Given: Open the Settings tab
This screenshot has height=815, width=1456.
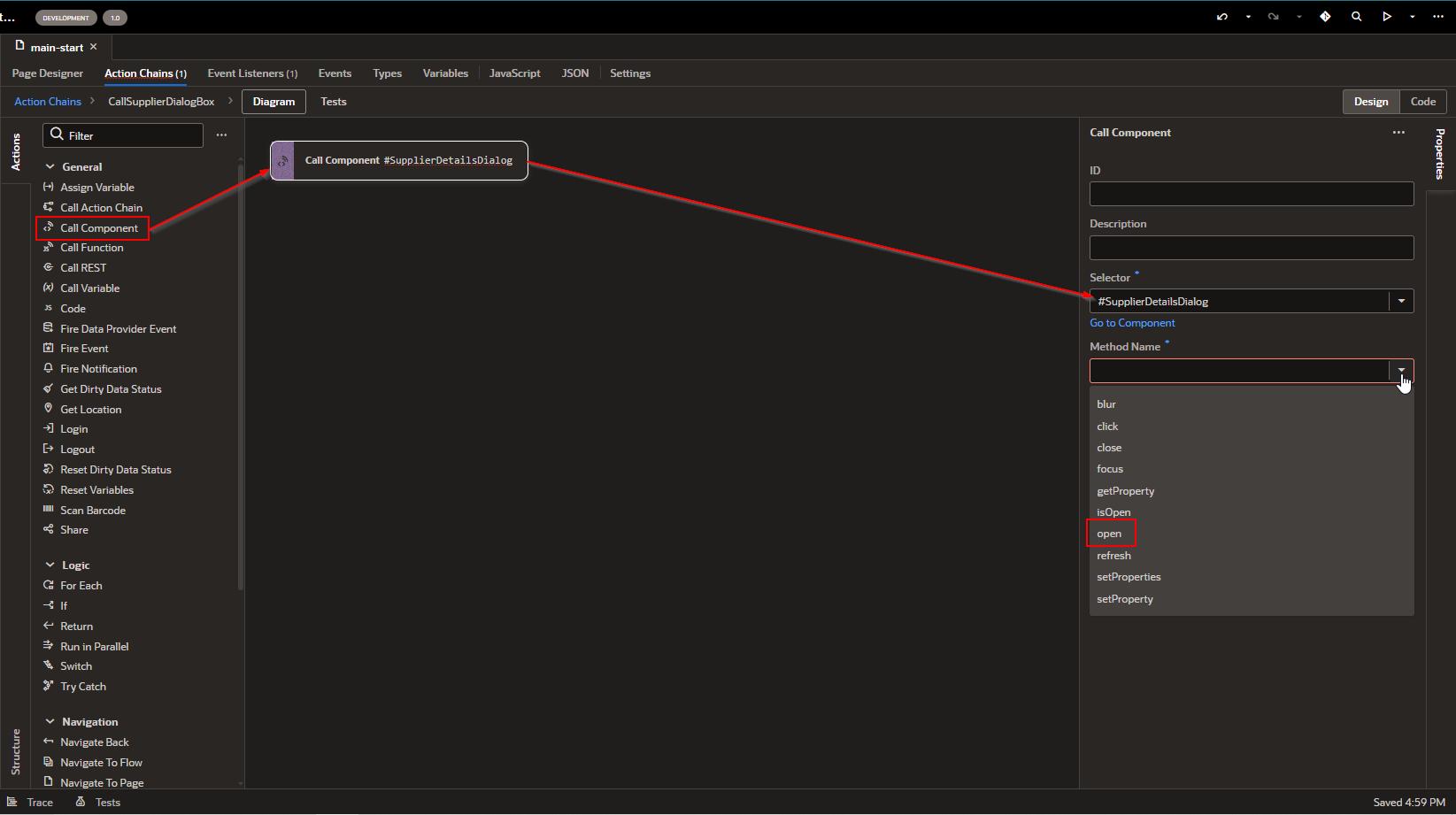Looking at the screenshot, I should tap(630, 73).
